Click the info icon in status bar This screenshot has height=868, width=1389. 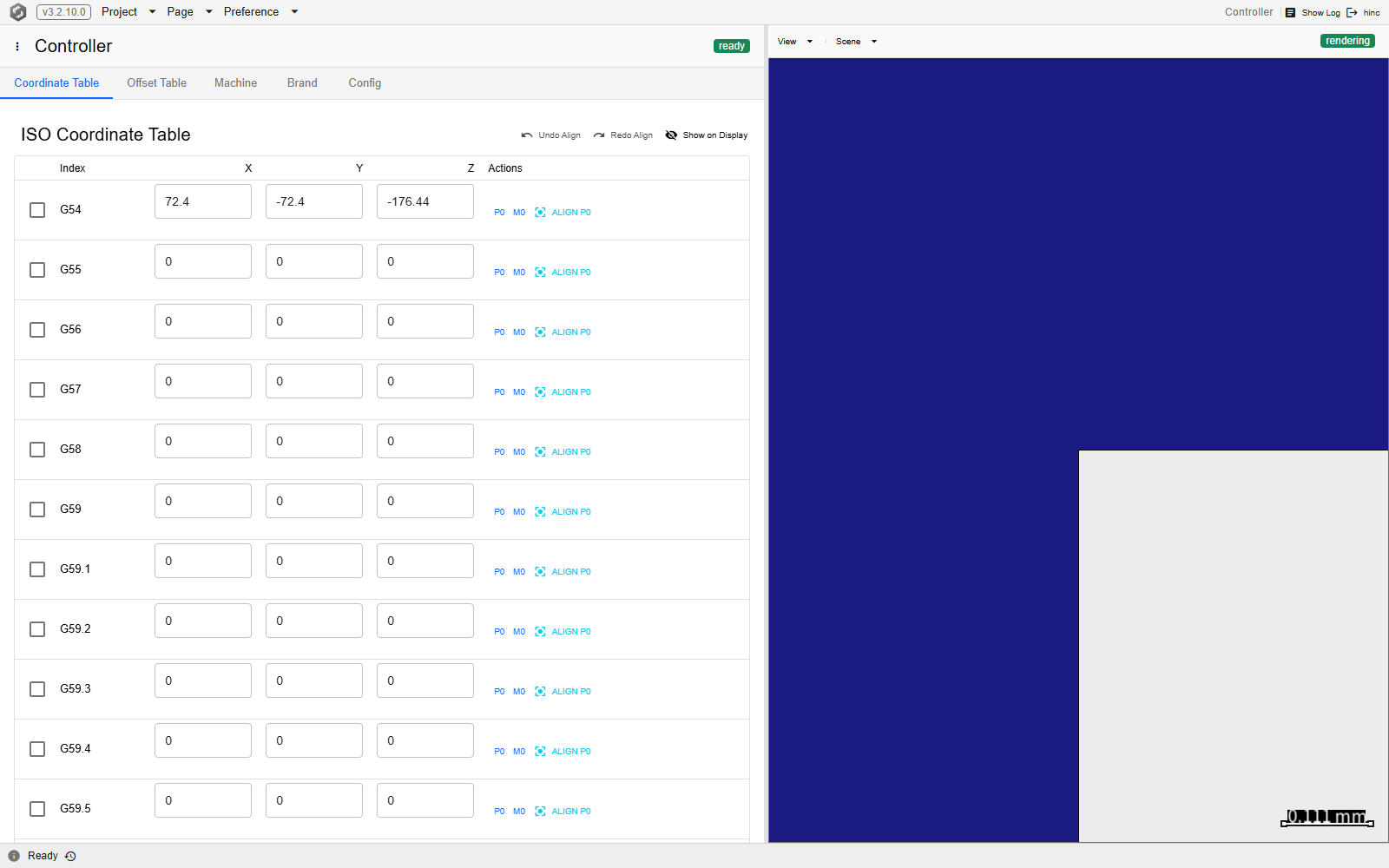point(14,856)
